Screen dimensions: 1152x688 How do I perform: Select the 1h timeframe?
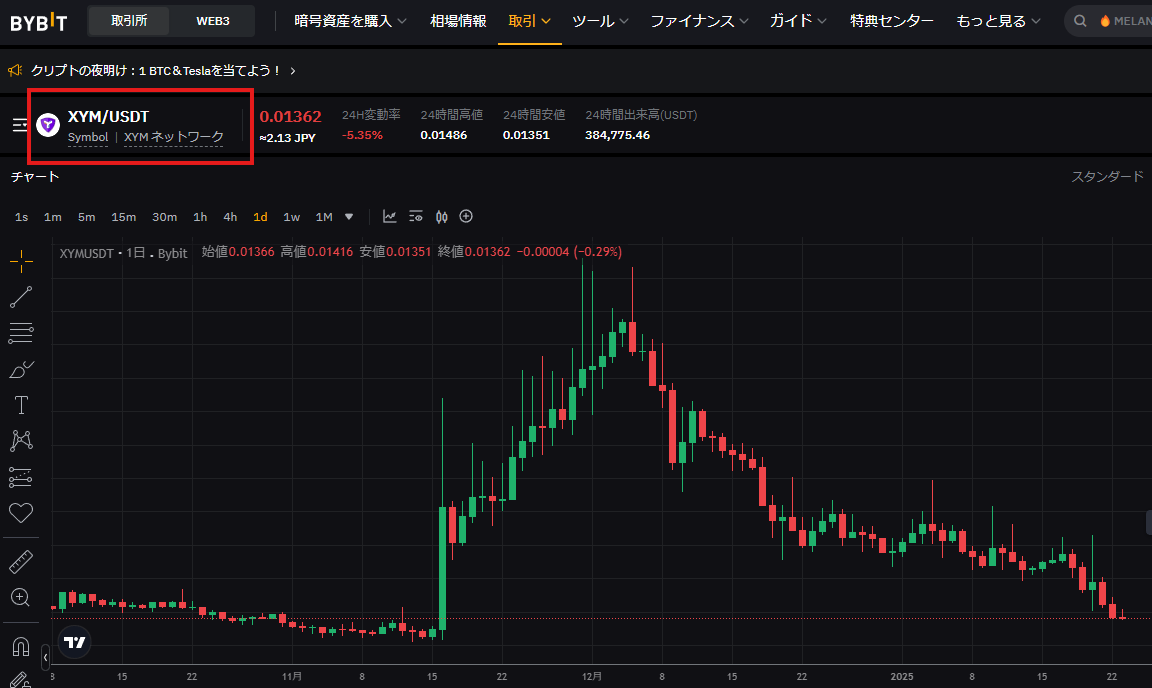200,217
